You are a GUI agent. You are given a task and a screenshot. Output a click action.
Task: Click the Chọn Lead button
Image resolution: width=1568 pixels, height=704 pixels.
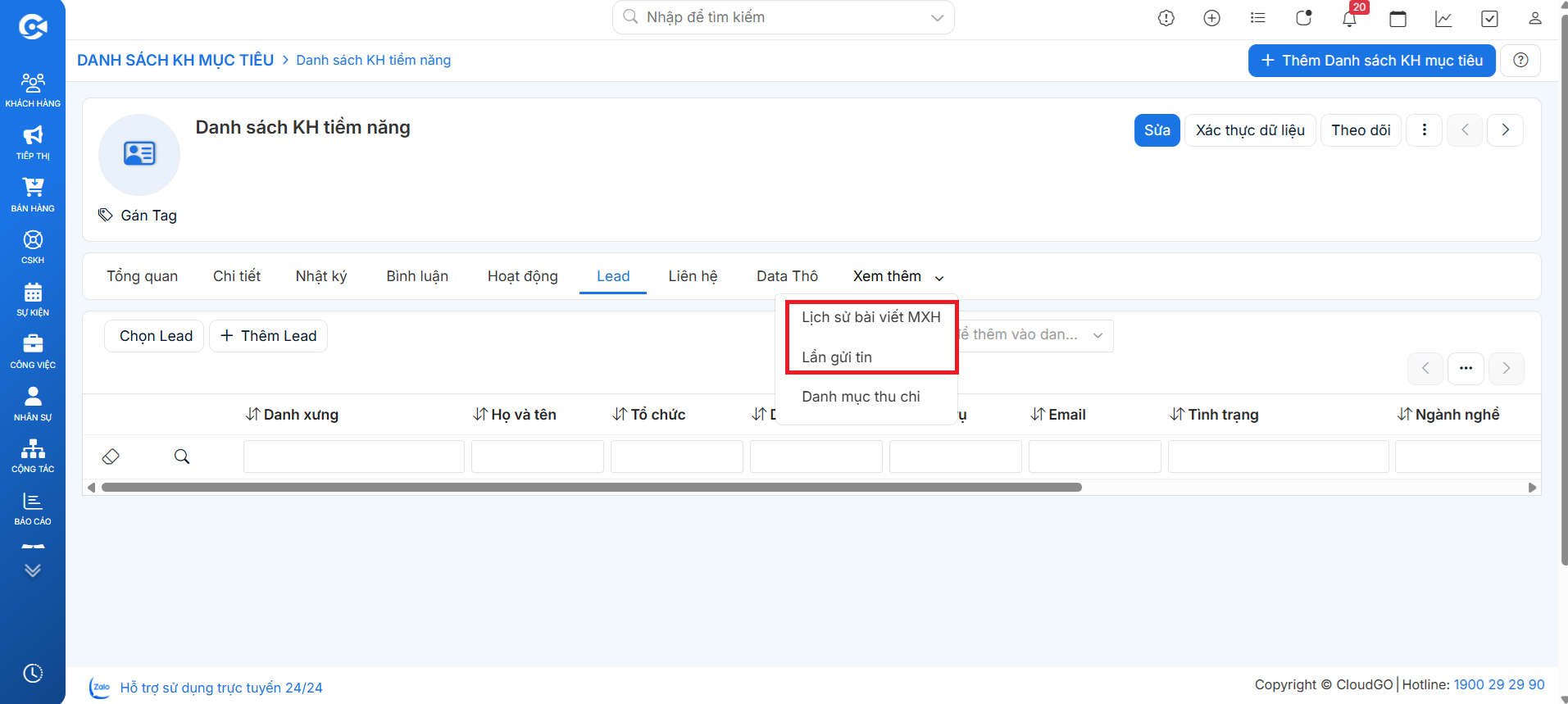tap(156, 336)
